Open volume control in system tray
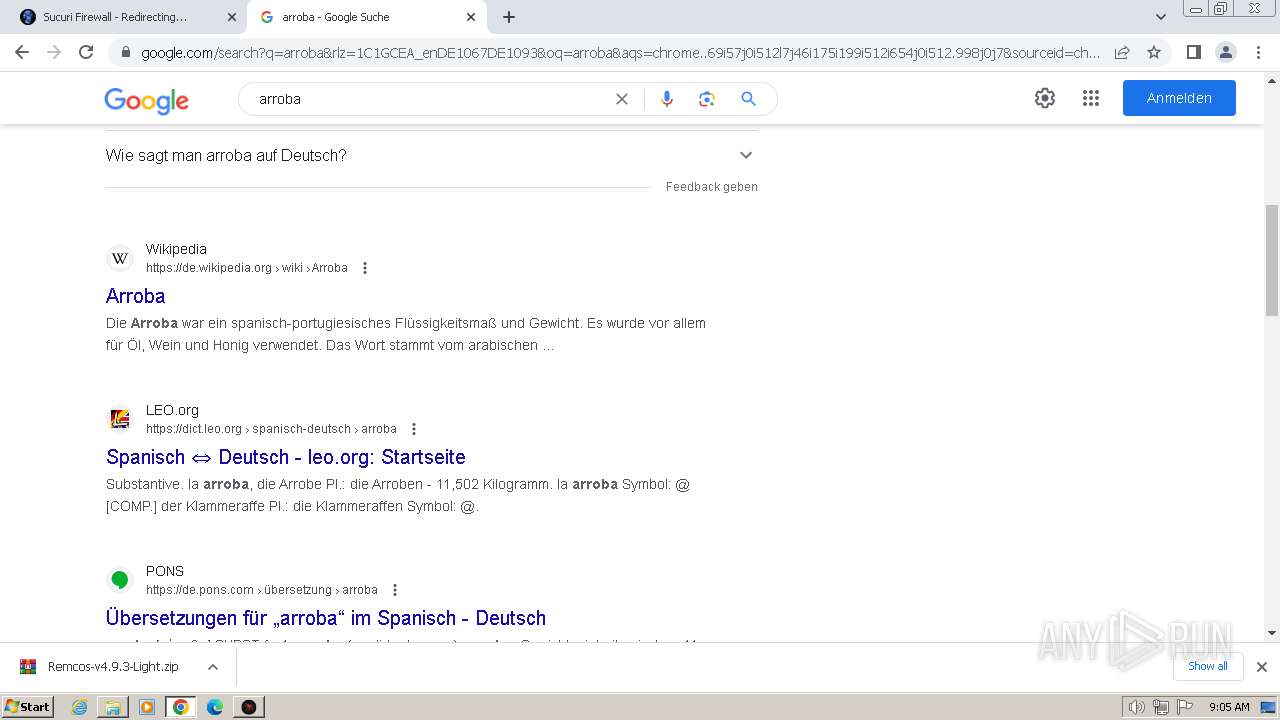 tap(1137, 707)
